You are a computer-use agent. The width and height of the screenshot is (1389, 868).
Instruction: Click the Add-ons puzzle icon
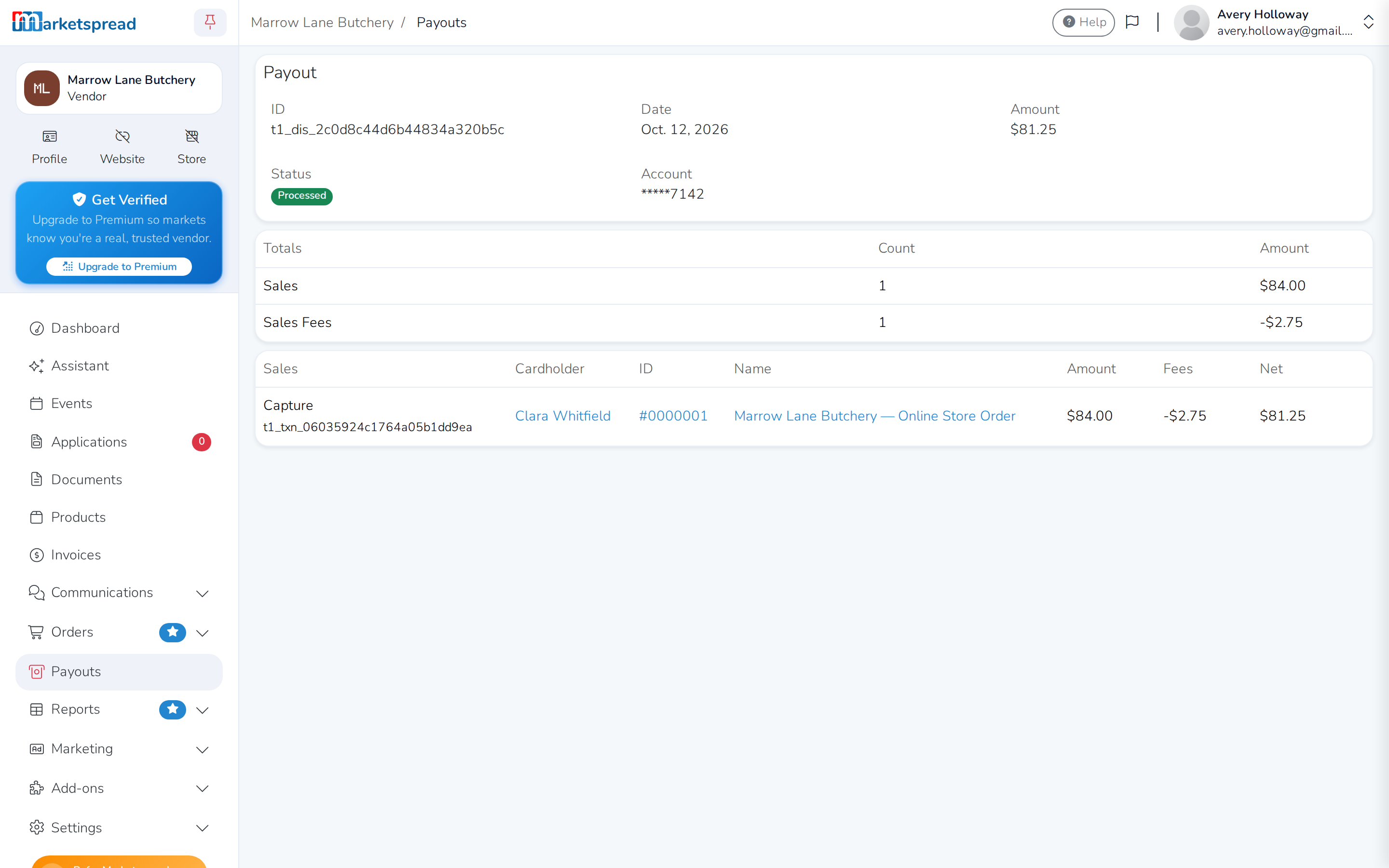coord(37,788)
